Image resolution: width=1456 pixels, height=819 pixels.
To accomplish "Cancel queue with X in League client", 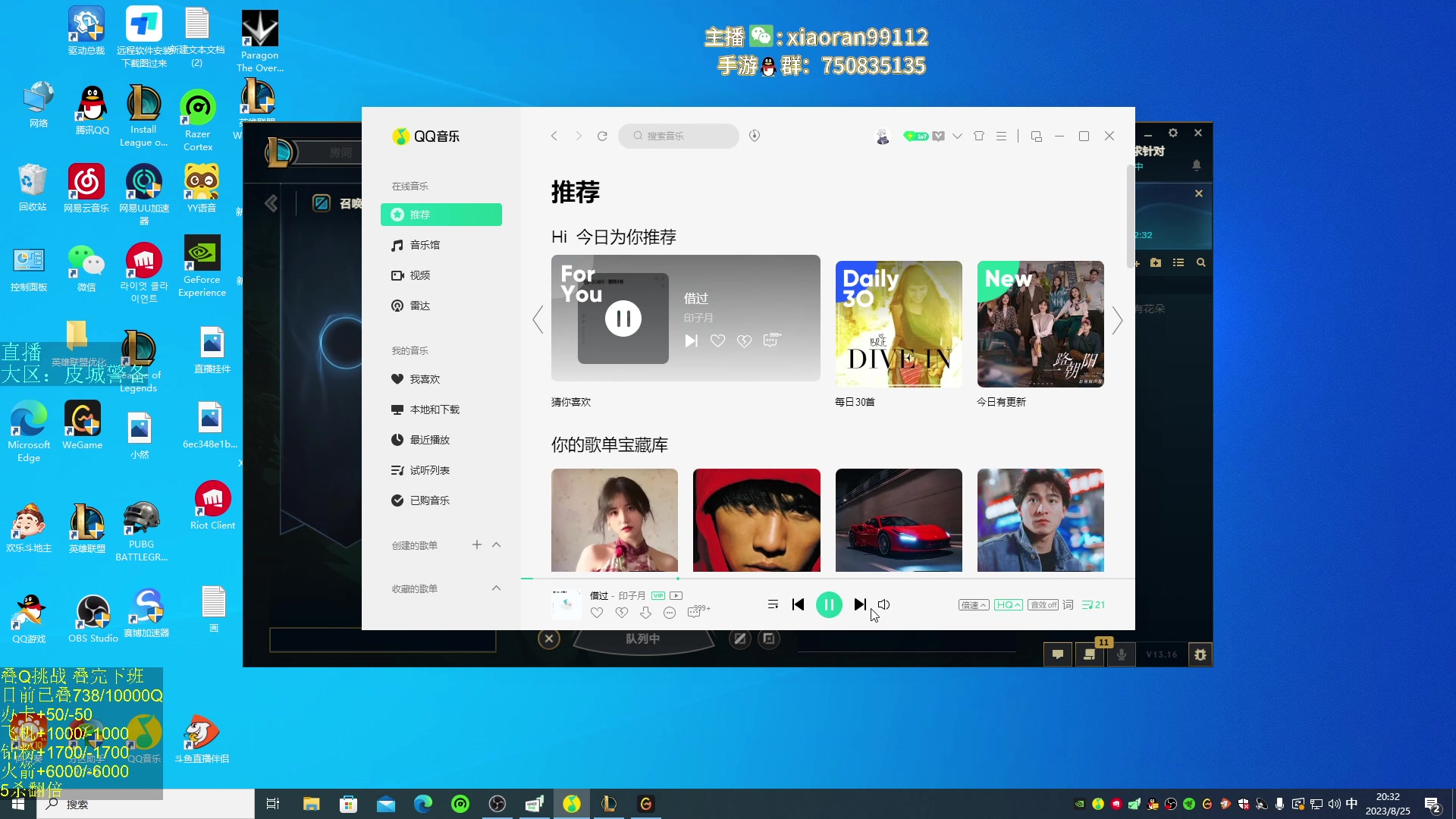I will tap(549, 639).
